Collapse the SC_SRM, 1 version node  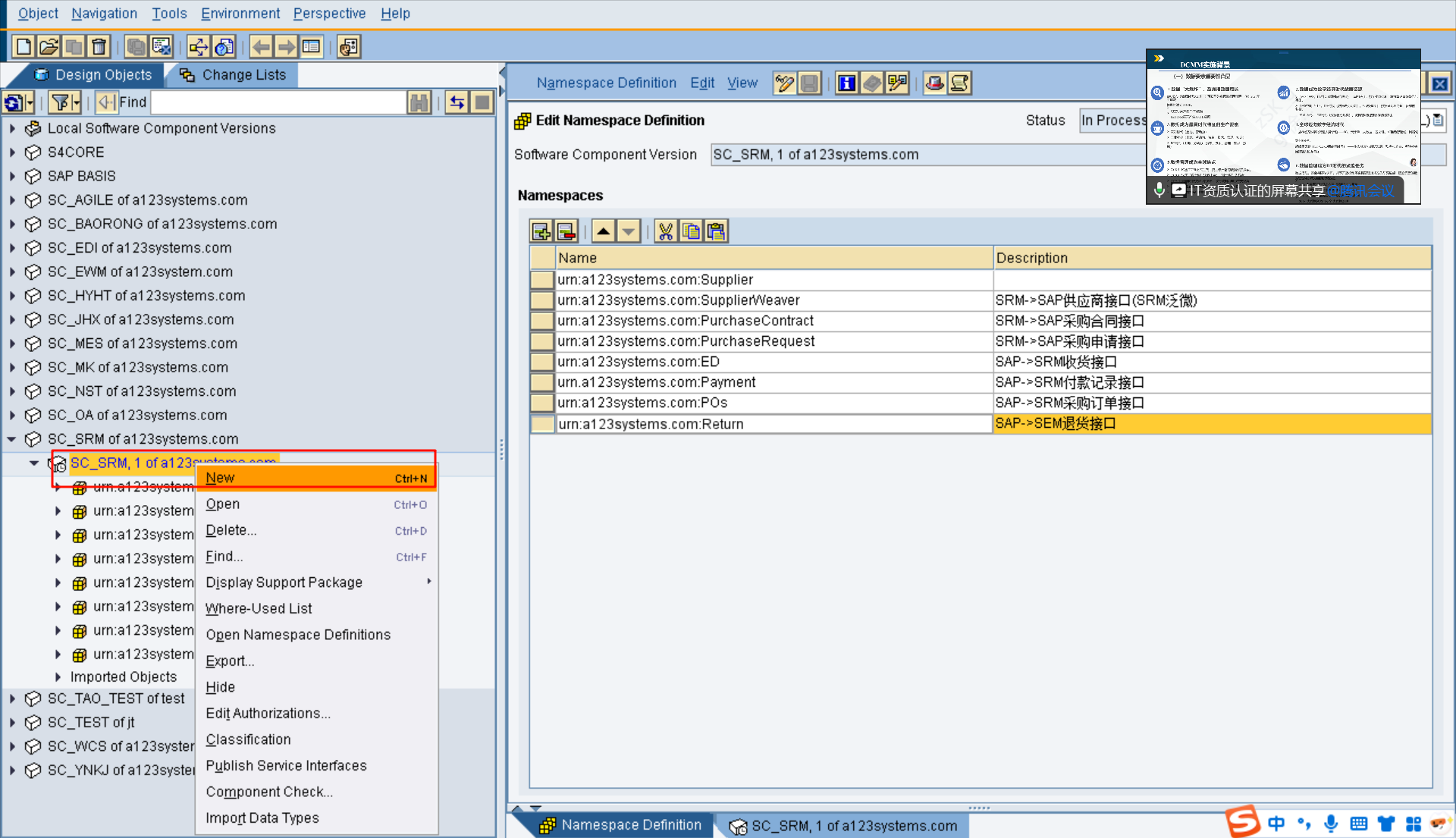point(35,463)
